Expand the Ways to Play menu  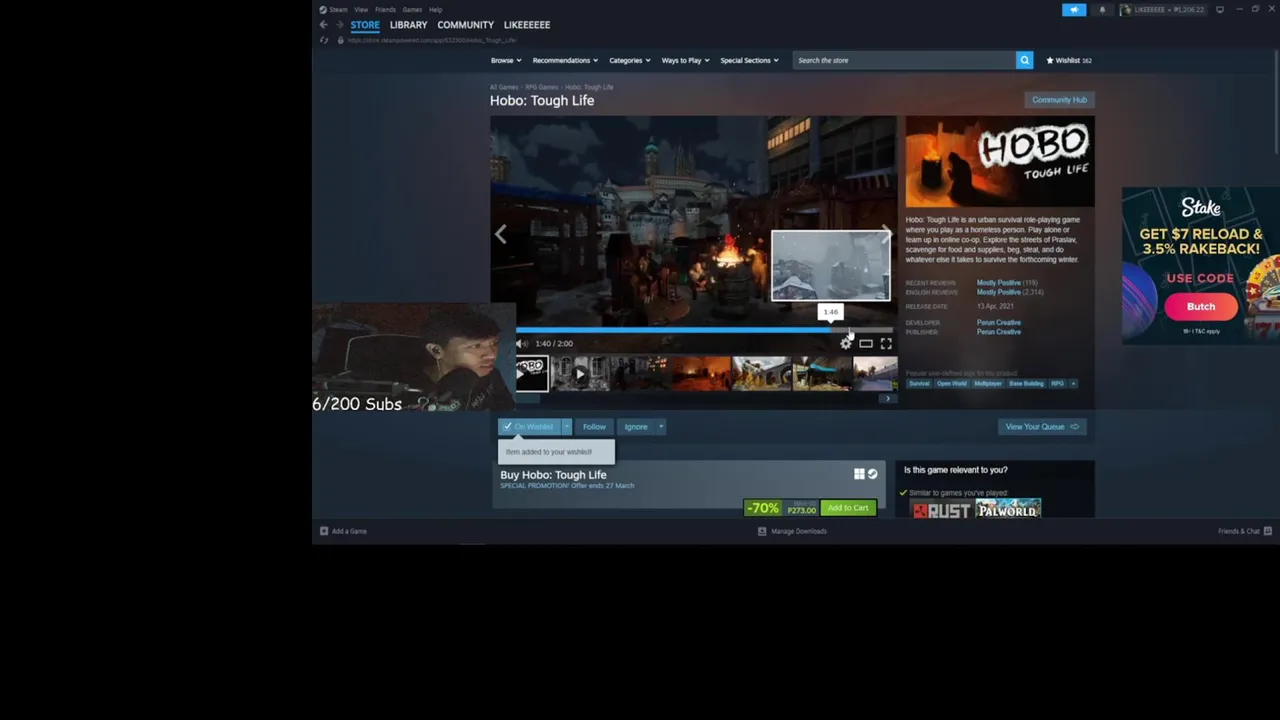tap(685, 60)
